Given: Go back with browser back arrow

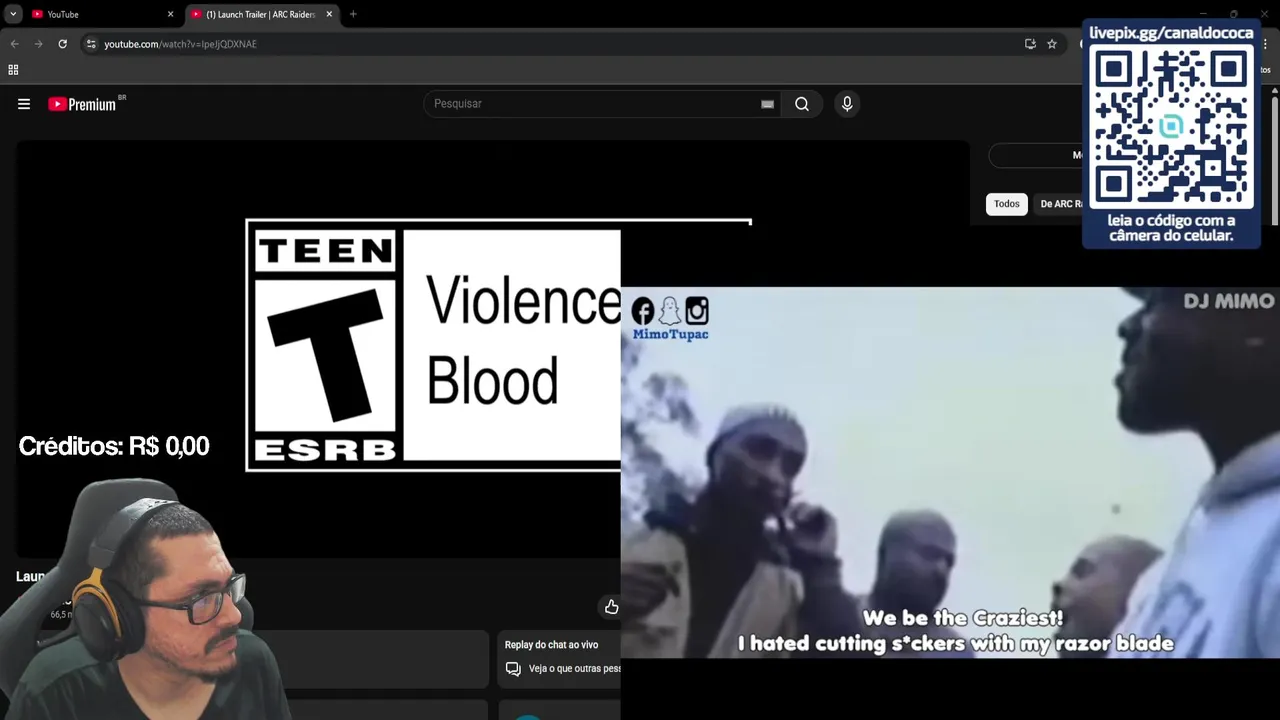Looking at the screenshot, I should 14,44.
